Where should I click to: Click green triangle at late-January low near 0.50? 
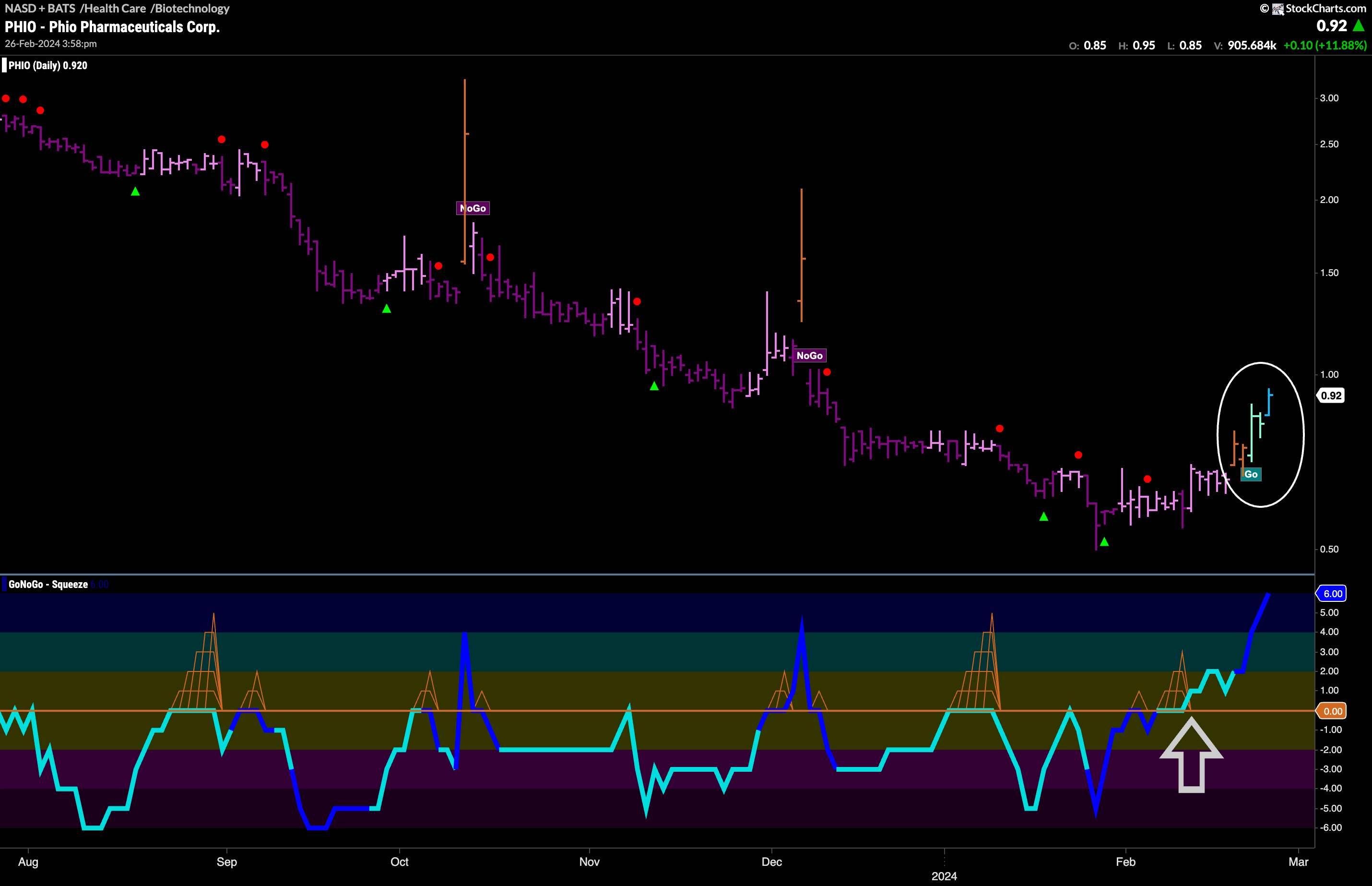[1104, 541]
